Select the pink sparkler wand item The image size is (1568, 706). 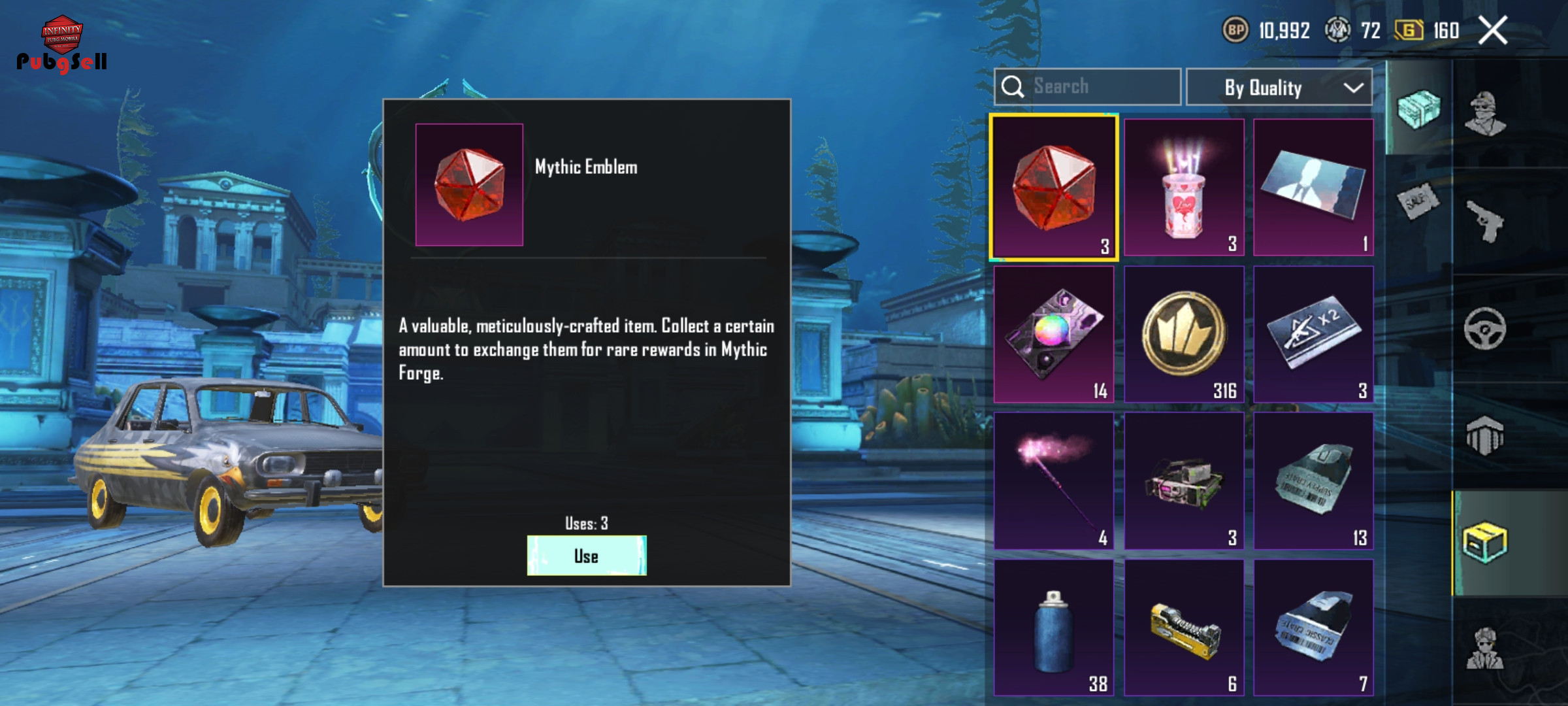coord(1054,480)
